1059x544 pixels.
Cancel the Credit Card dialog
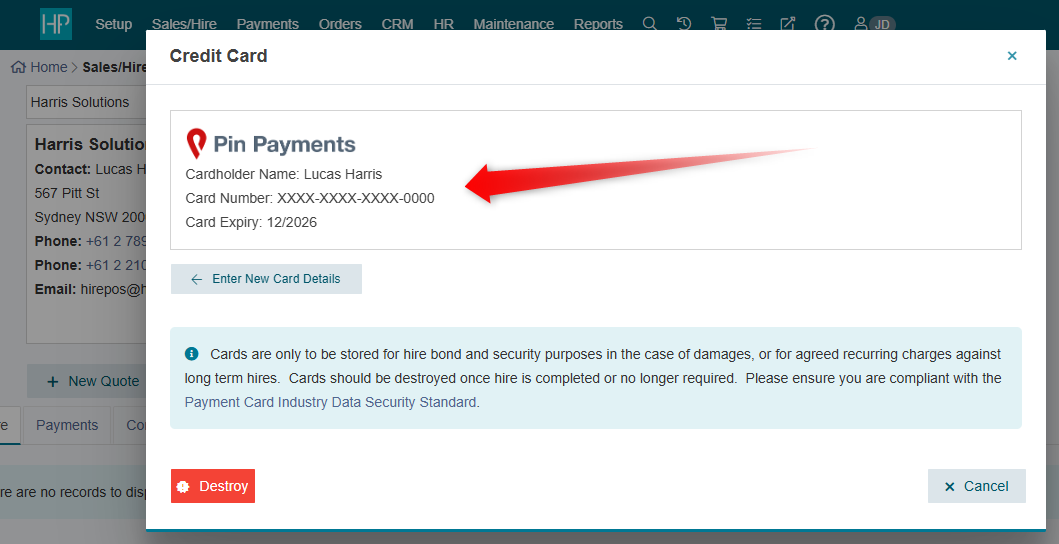pos(977,486)
